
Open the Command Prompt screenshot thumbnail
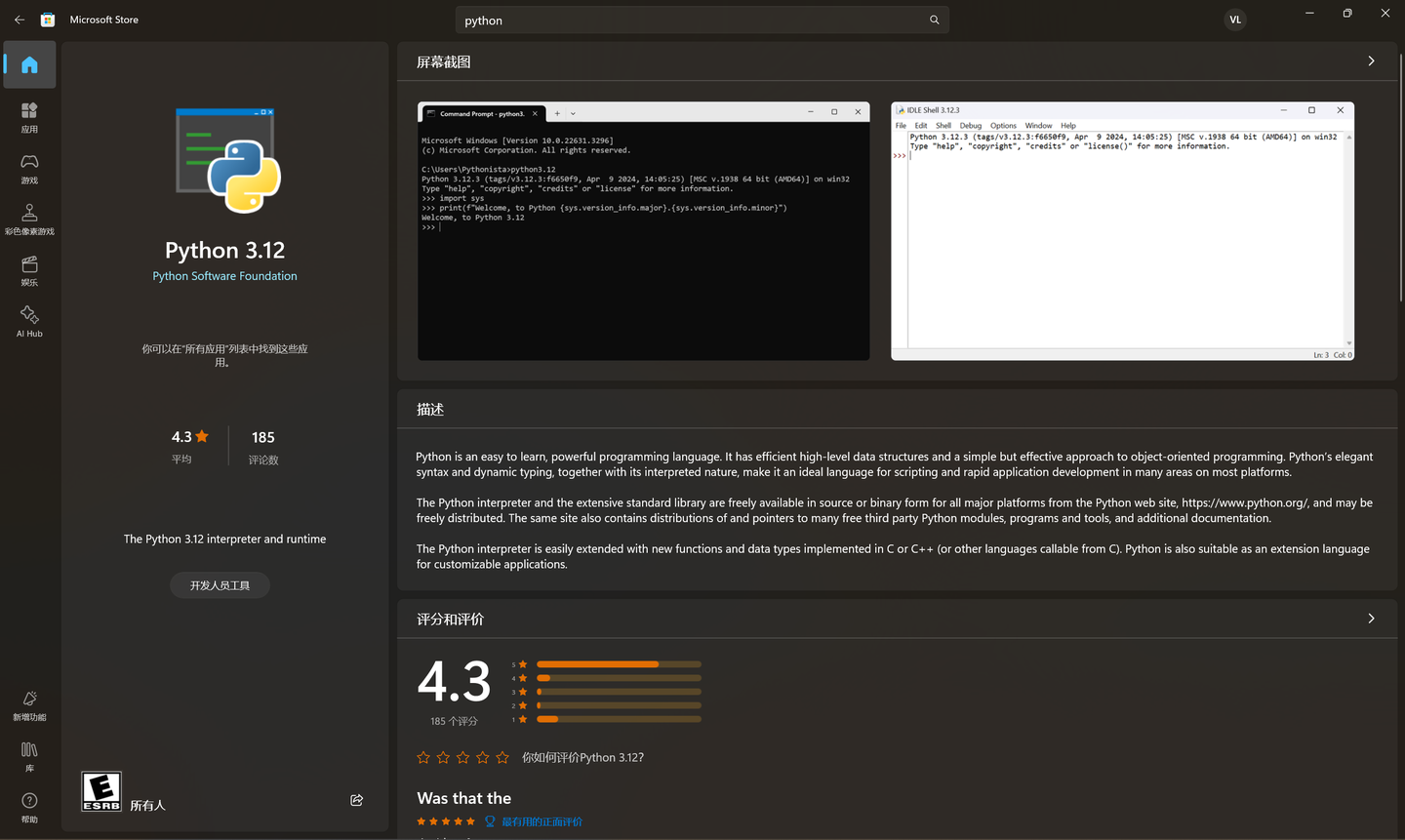pos(644,231)
